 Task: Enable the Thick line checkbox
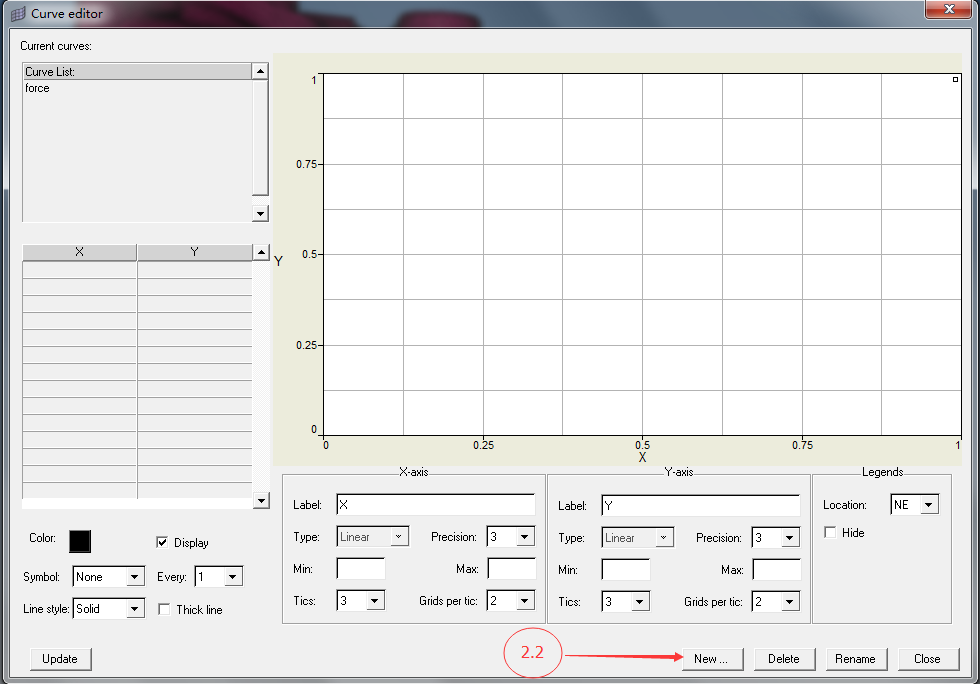[165, 609]
